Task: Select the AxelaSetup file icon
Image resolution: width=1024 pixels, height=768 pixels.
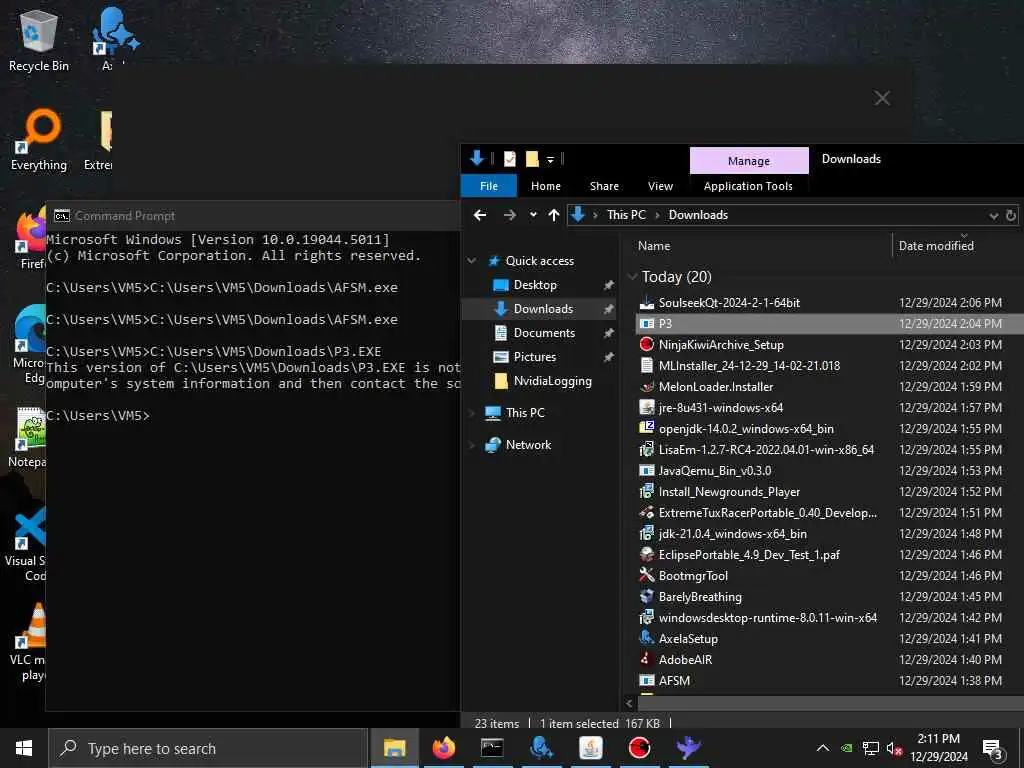Action: 647,638
